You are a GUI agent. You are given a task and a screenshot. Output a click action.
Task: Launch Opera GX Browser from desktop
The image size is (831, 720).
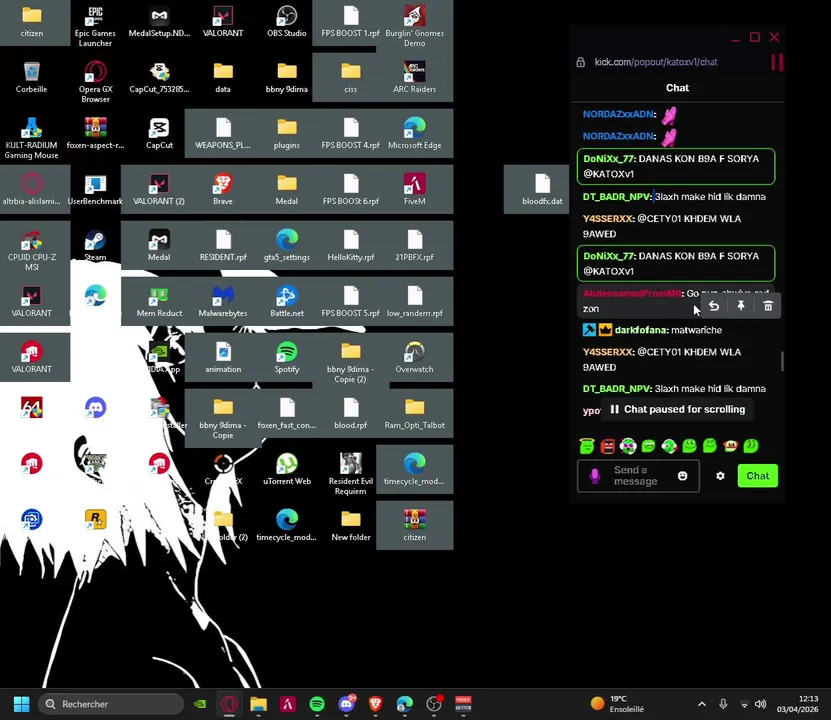tap(95, 81)
